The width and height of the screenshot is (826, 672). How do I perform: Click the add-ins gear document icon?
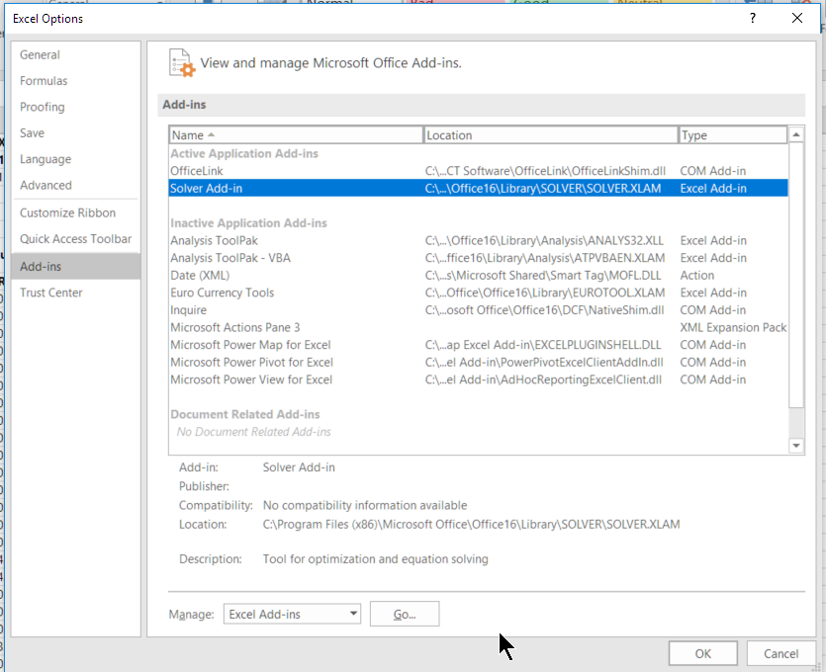click(x=182, y=63)
